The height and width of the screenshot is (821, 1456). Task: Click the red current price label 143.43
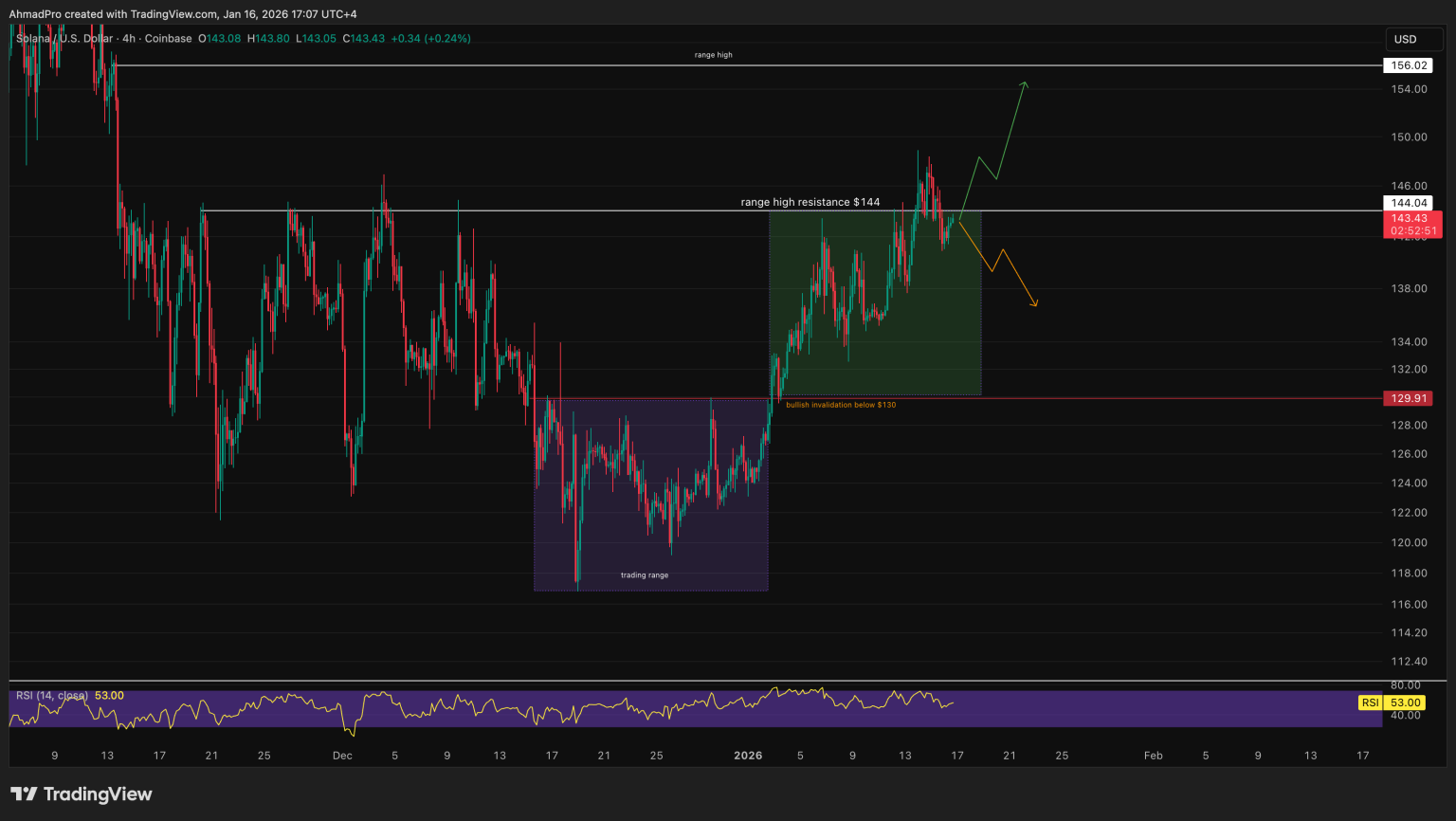point(1410,218)
